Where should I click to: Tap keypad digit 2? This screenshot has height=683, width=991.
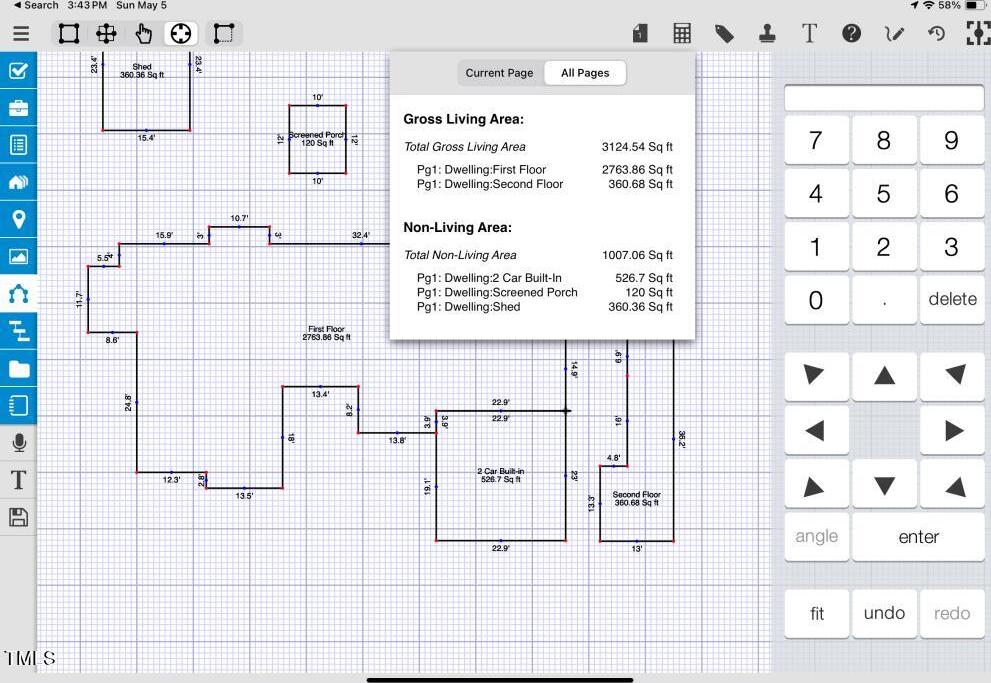(x=884, y=247)
